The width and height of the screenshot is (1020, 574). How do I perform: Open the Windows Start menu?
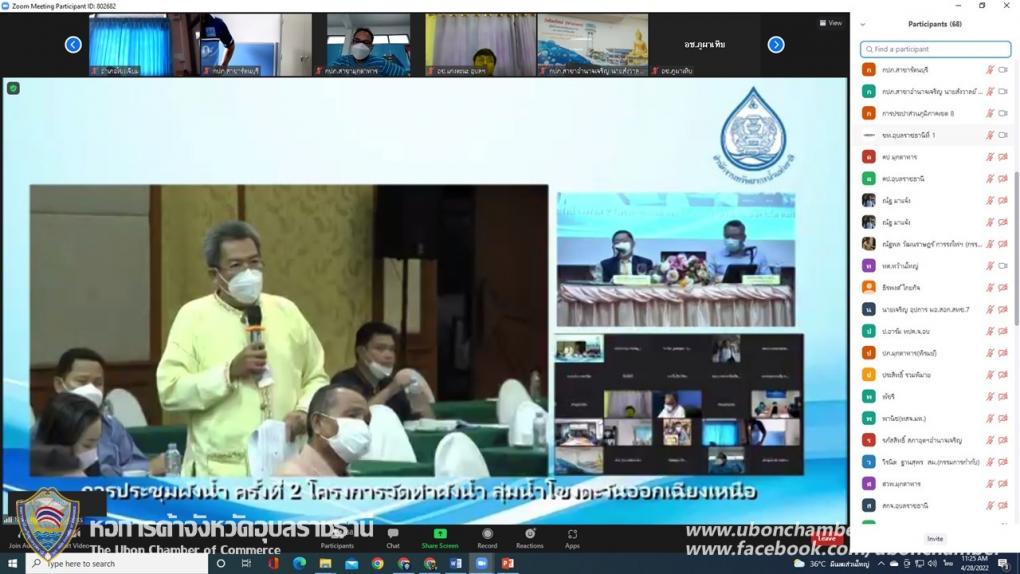pos(12,563)
